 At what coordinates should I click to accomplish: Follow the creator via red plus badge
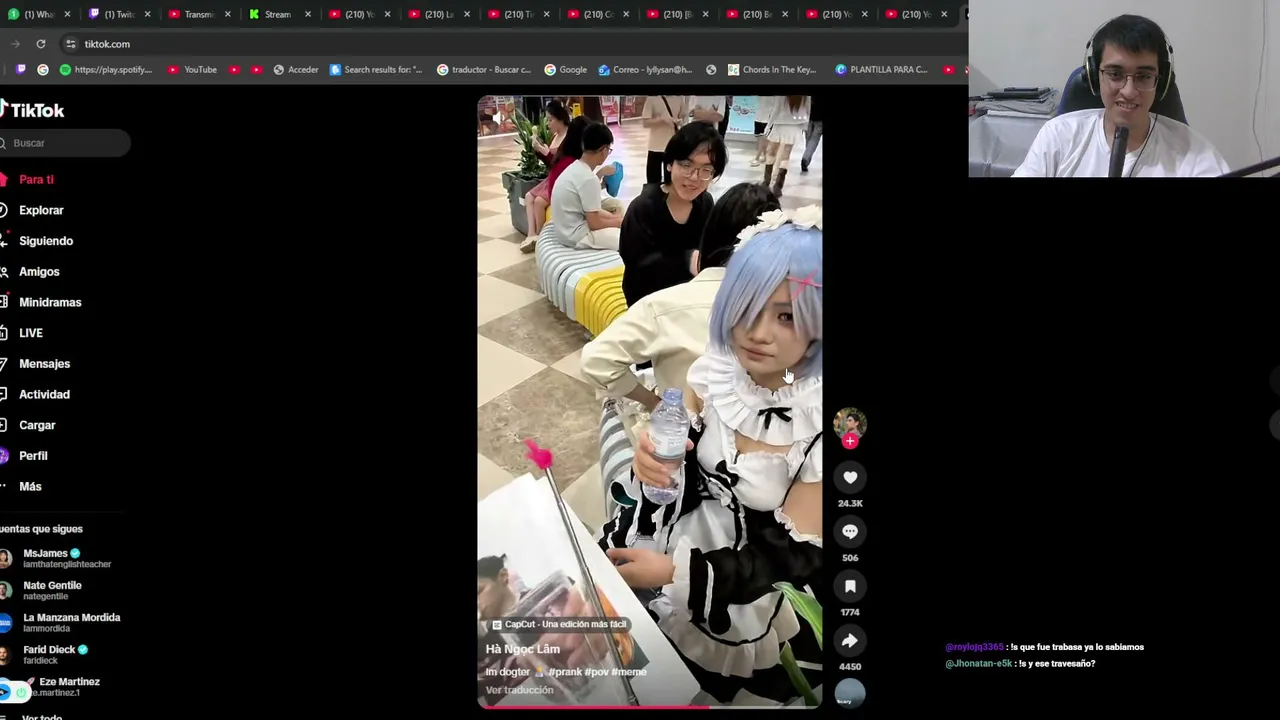click(x=850, y=441)
